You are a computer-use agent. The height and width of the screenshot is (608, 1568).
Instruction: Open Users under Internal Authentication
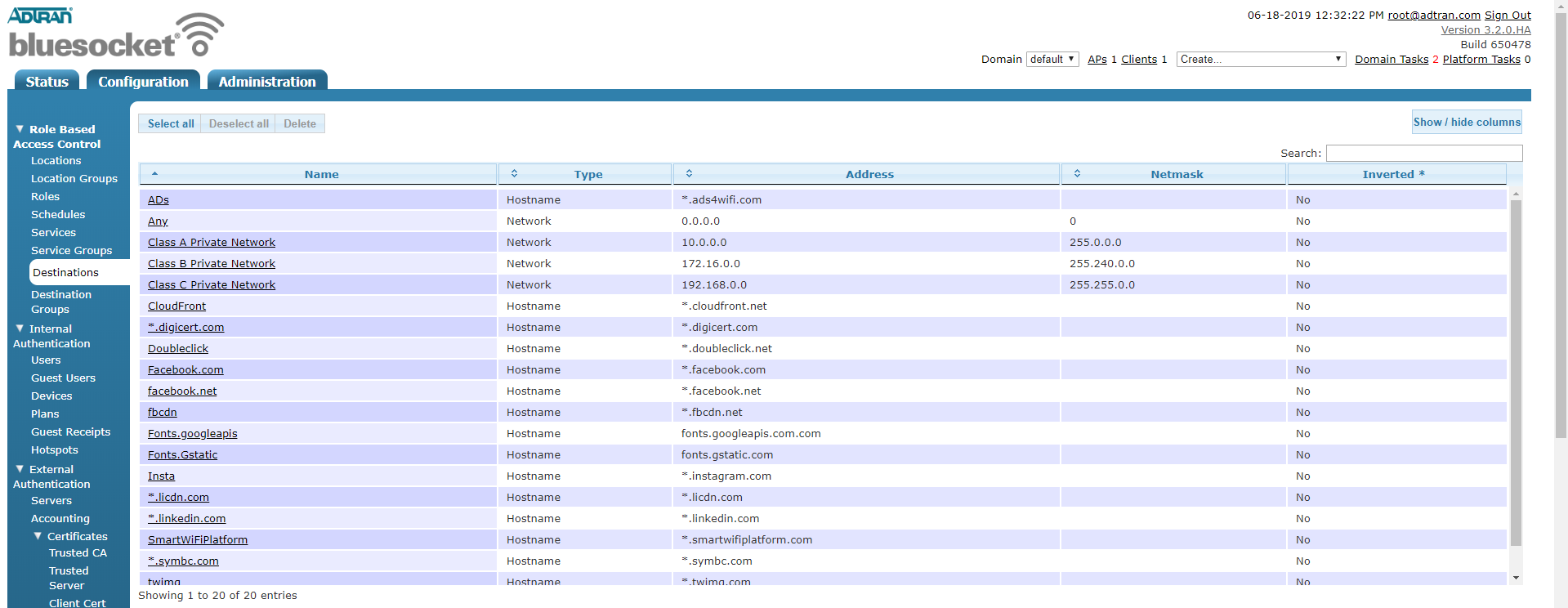46,360
